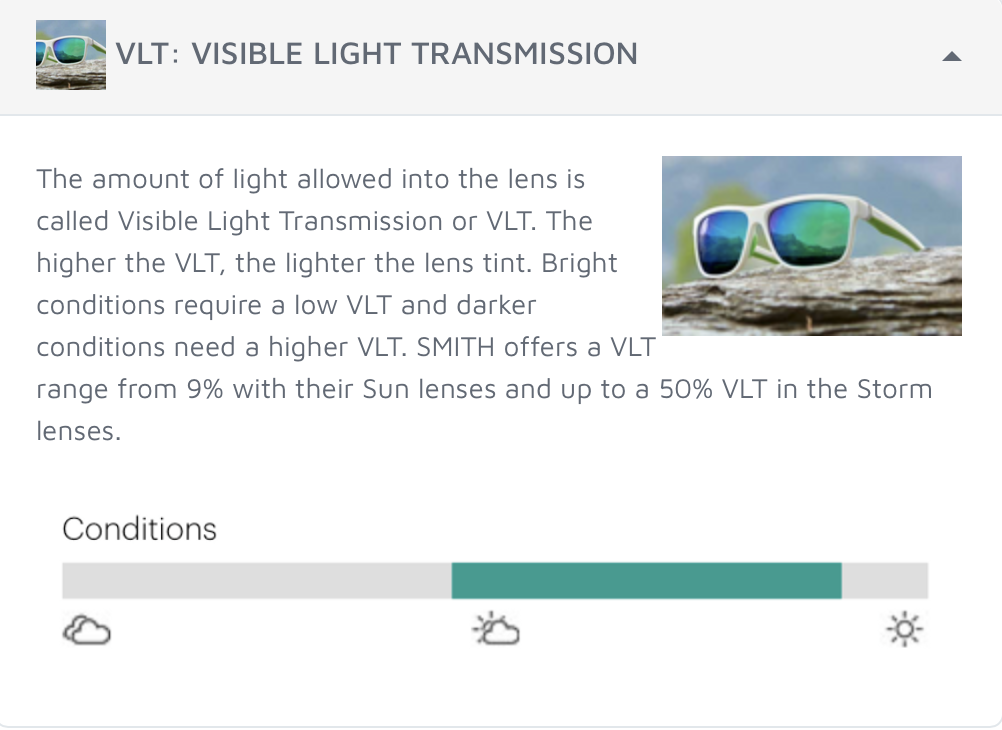Click the Conditions label
Image resolution: width=1002 pixels, height=730 pixels.
(x=139, y=529)
